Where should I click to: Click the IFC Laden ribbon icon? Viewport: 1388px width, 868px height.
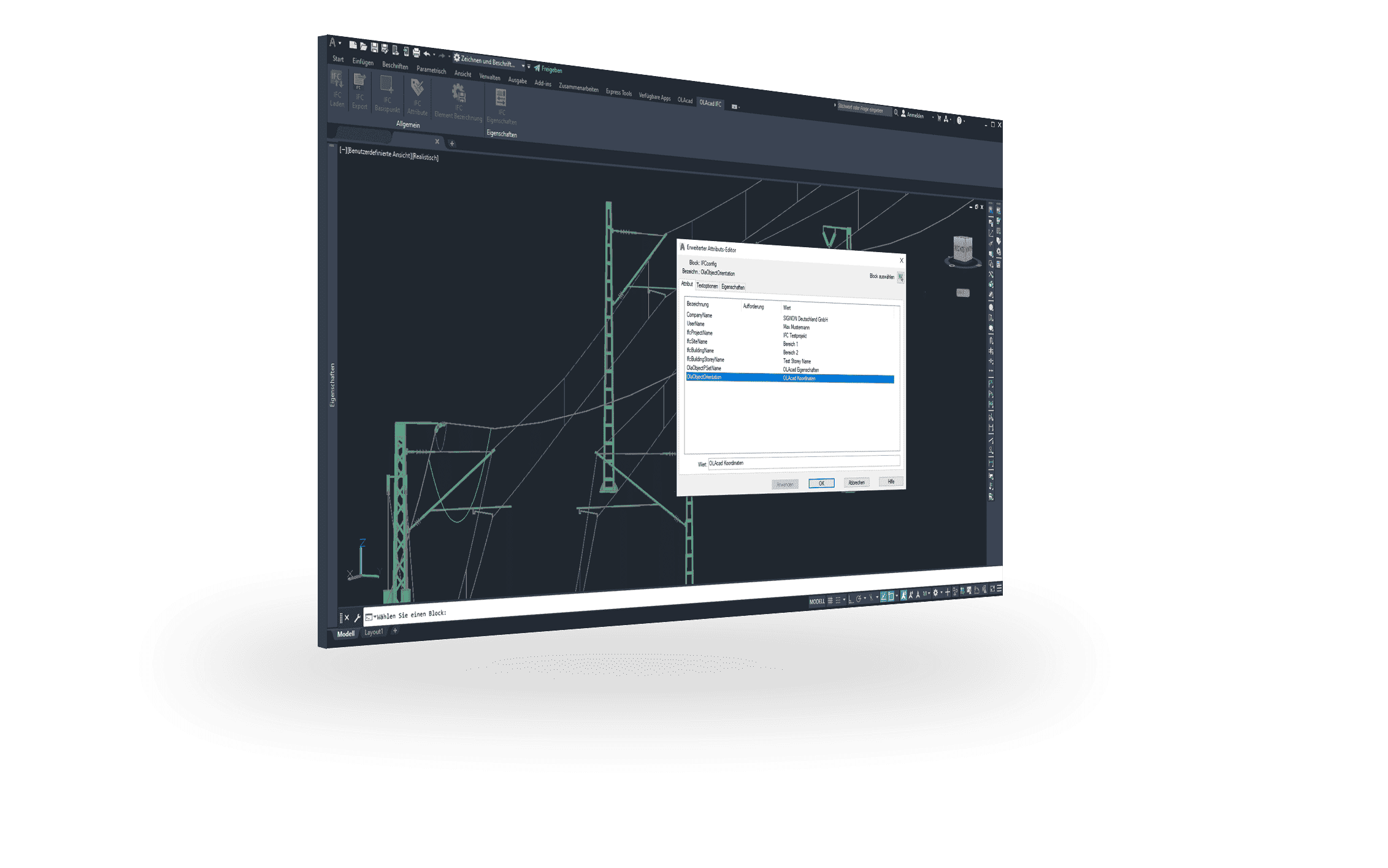(337, 79)
